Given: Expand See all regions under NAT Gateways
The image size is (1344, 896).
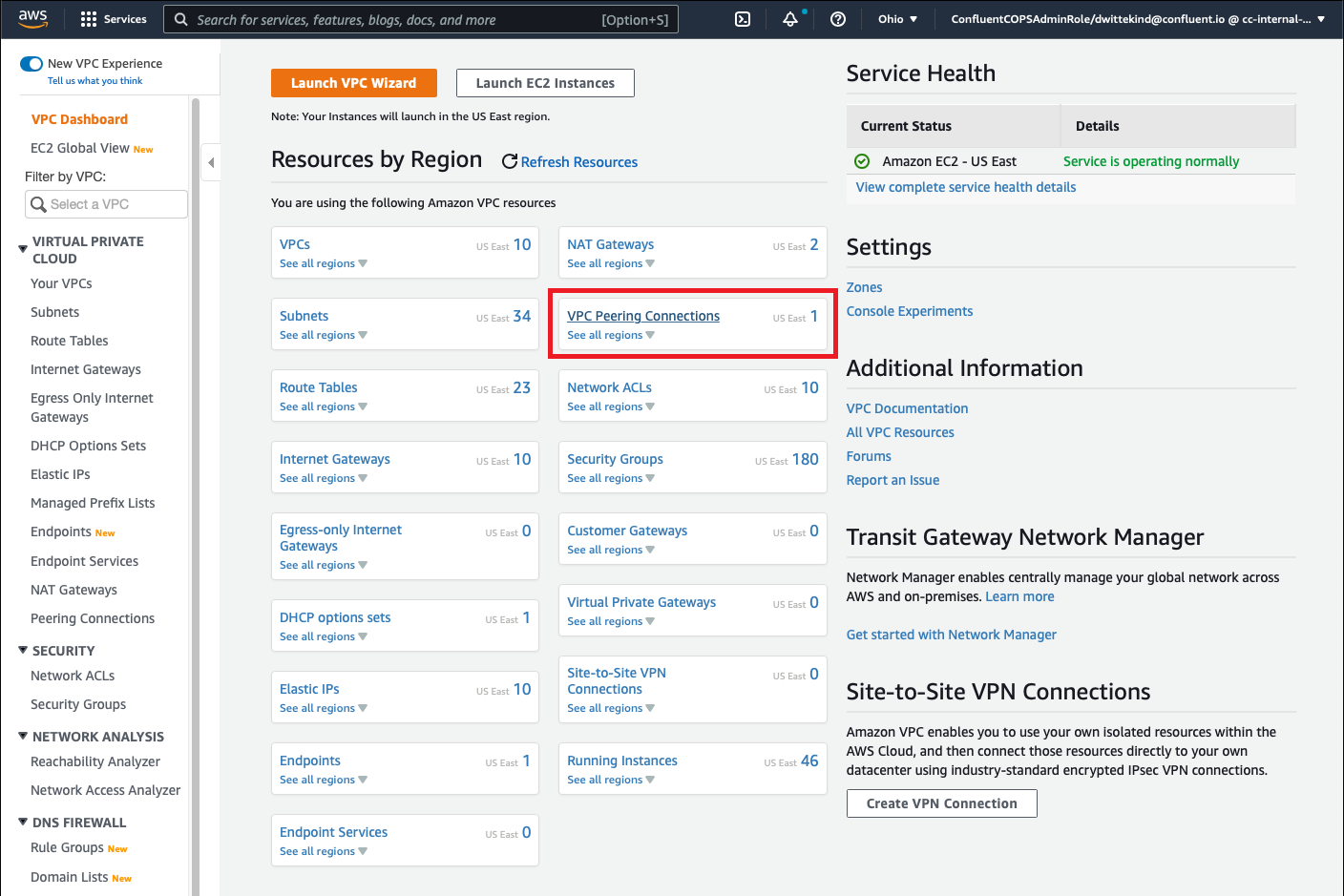Looking at the screenshot, I should click(x=611, y=263).
